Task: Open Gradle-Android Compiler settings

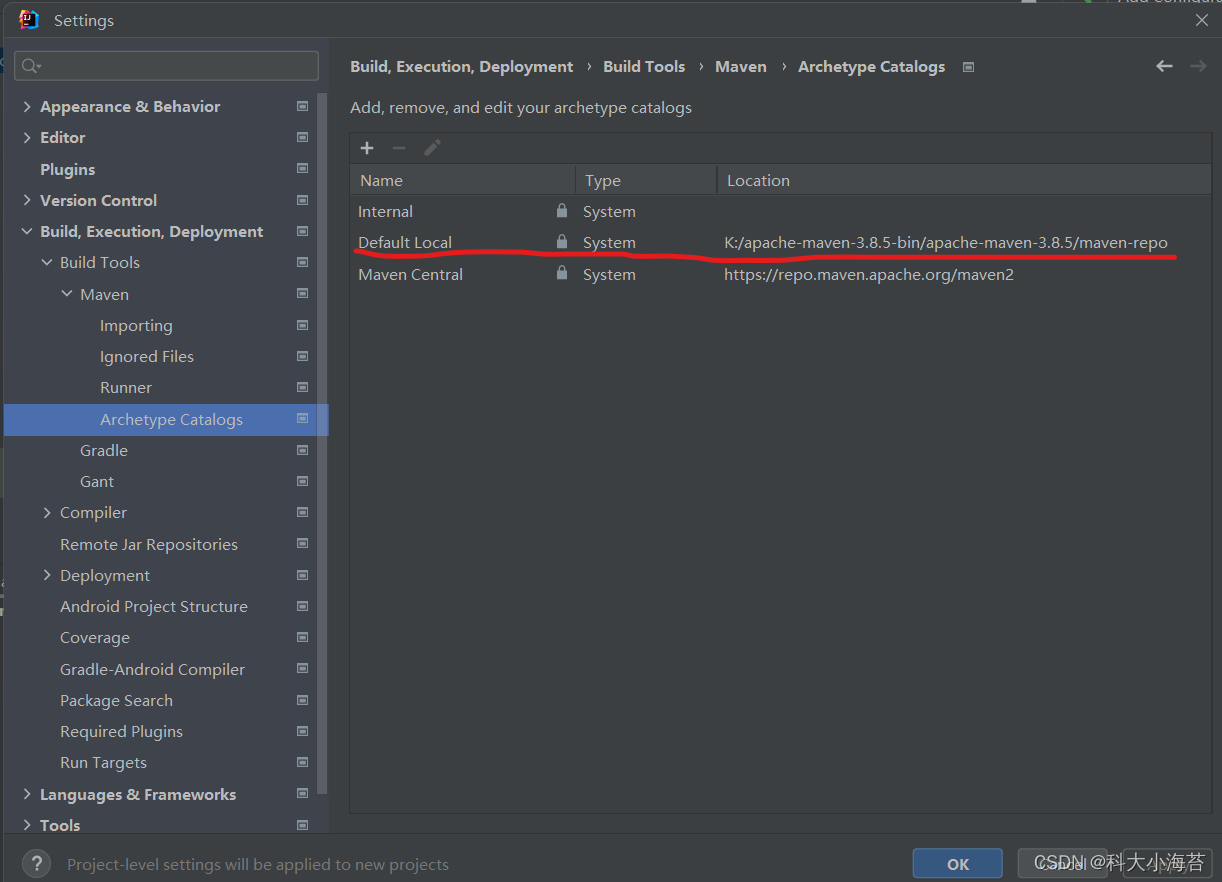Action: click(x=152, y=669)
